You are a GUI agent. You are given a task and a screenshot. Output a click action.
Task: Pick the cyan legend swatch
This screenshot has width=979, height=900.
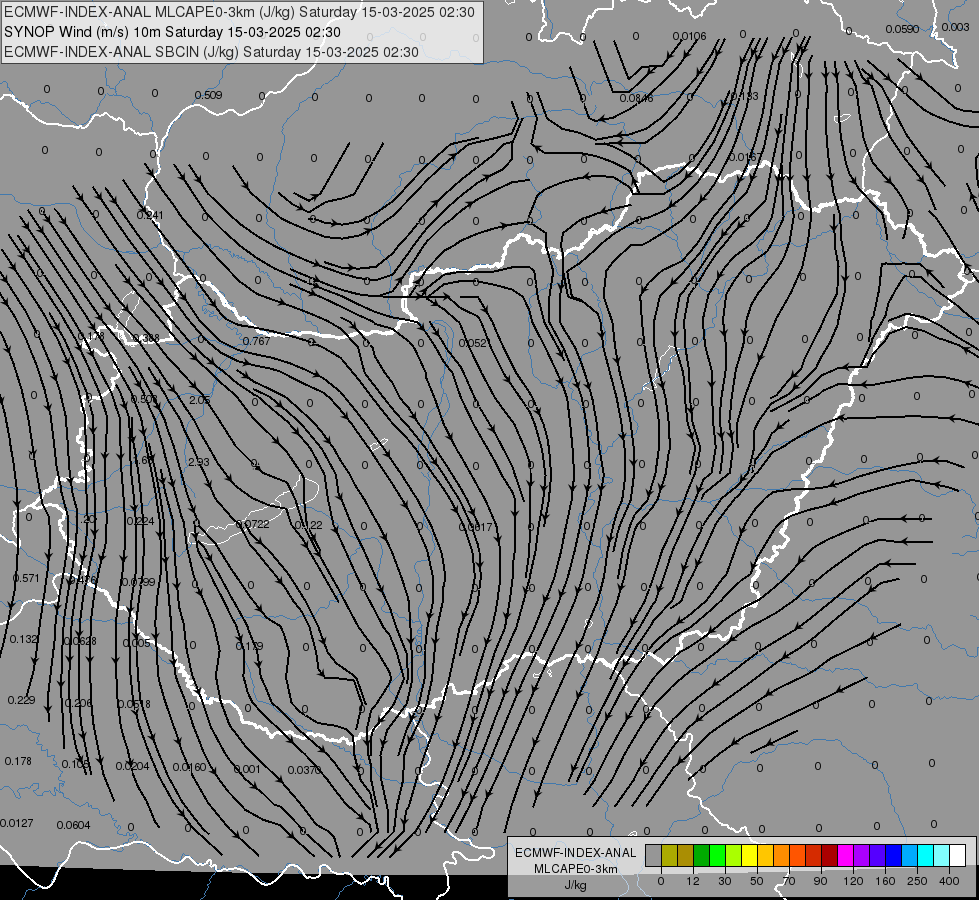click(x=925, y=855)
